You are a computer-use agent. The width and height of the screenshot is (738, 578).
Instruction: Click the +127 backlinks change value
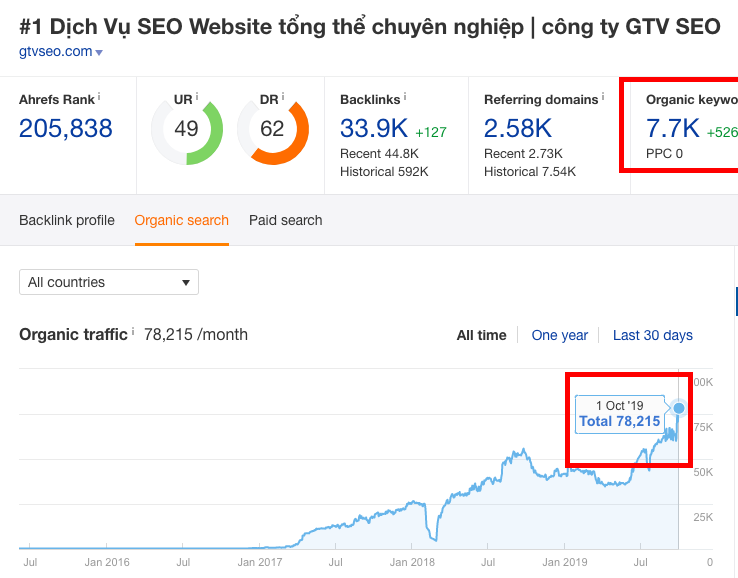[431, 132]
